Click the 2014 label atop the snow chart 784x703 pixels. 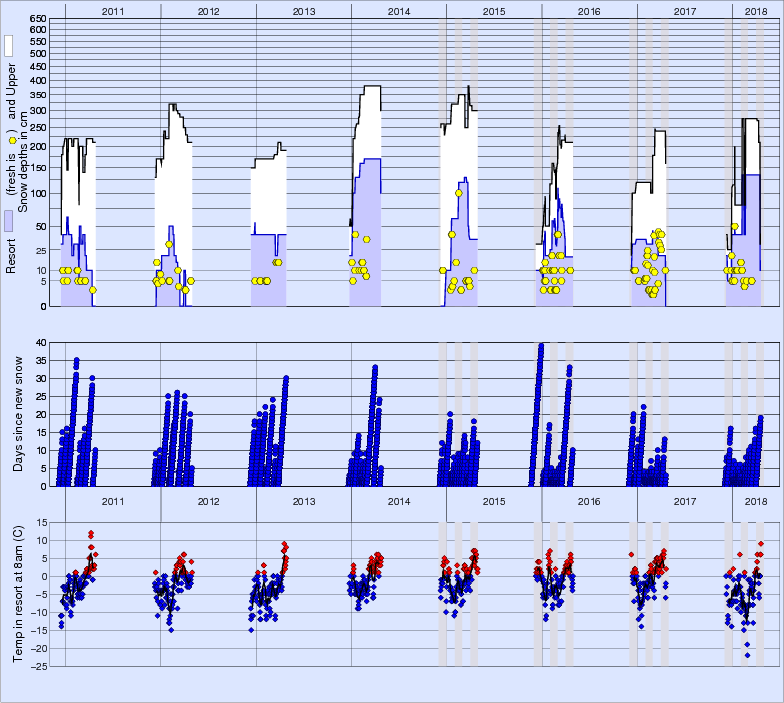pos(399,11)
